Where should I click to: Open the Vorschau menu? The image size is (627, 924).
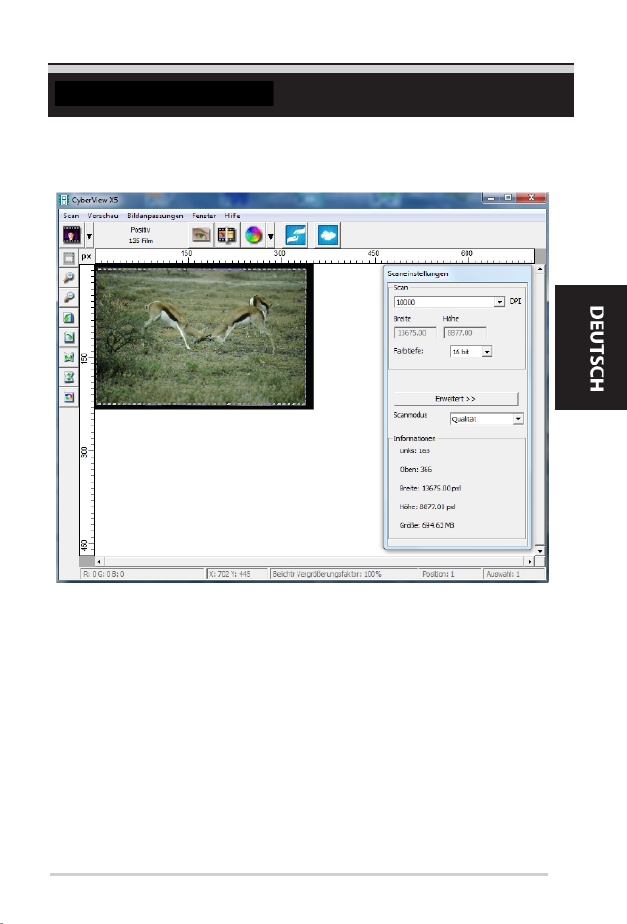pyautogui.click(x=103, y=216)
